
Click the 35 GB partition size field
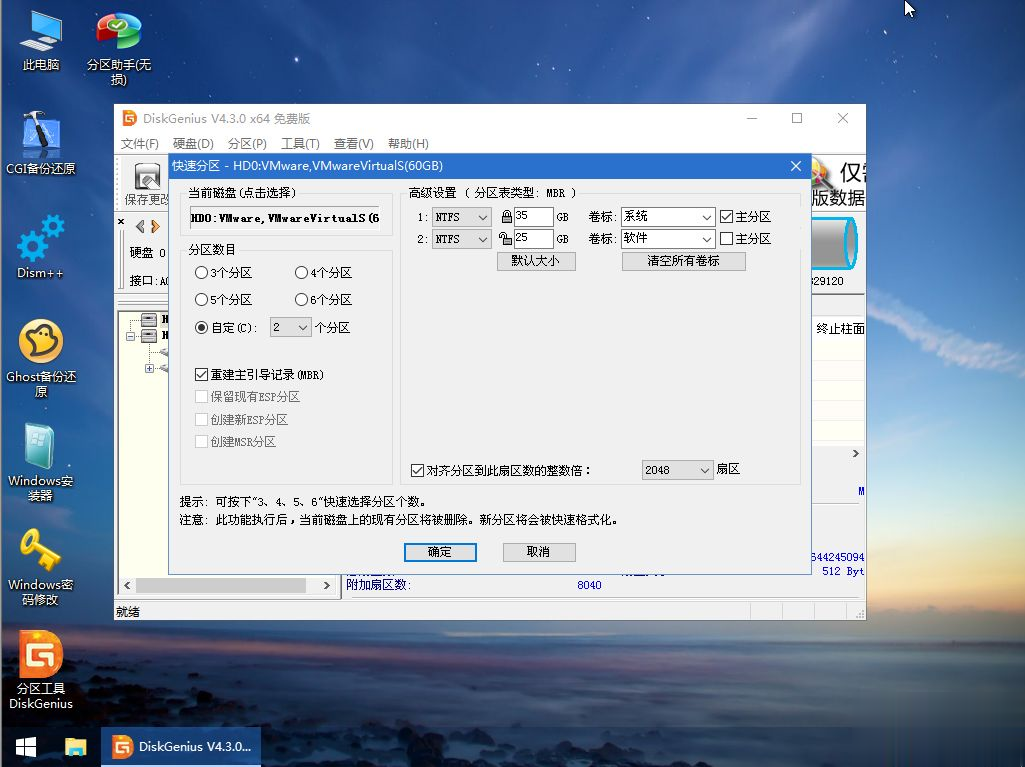click(x=535, y=216)
